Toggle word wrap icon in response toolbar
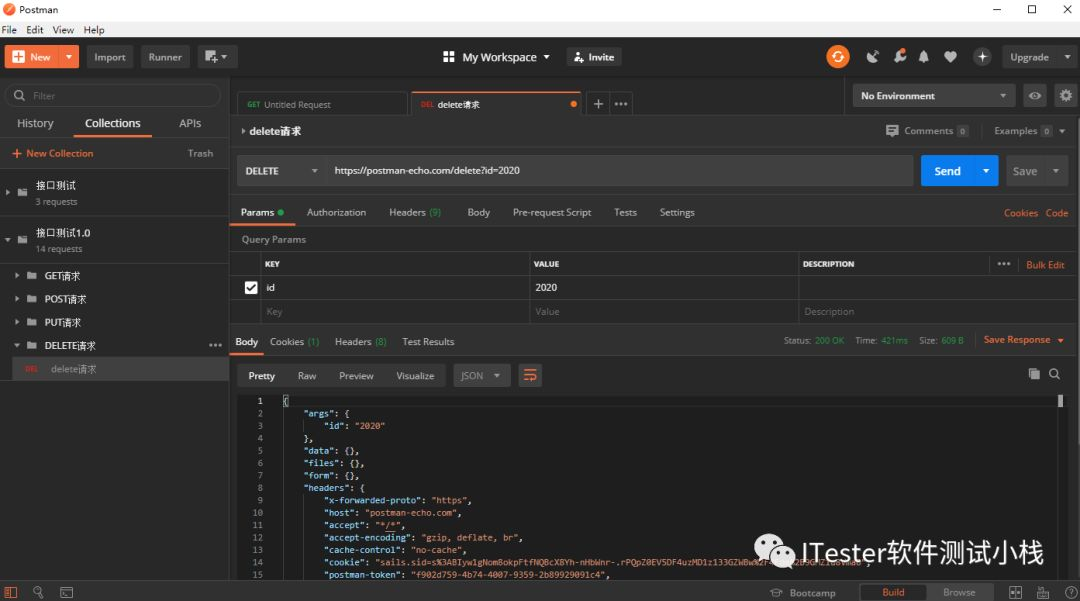Viewport: 1080px width, 601px height. coord(530,375)
